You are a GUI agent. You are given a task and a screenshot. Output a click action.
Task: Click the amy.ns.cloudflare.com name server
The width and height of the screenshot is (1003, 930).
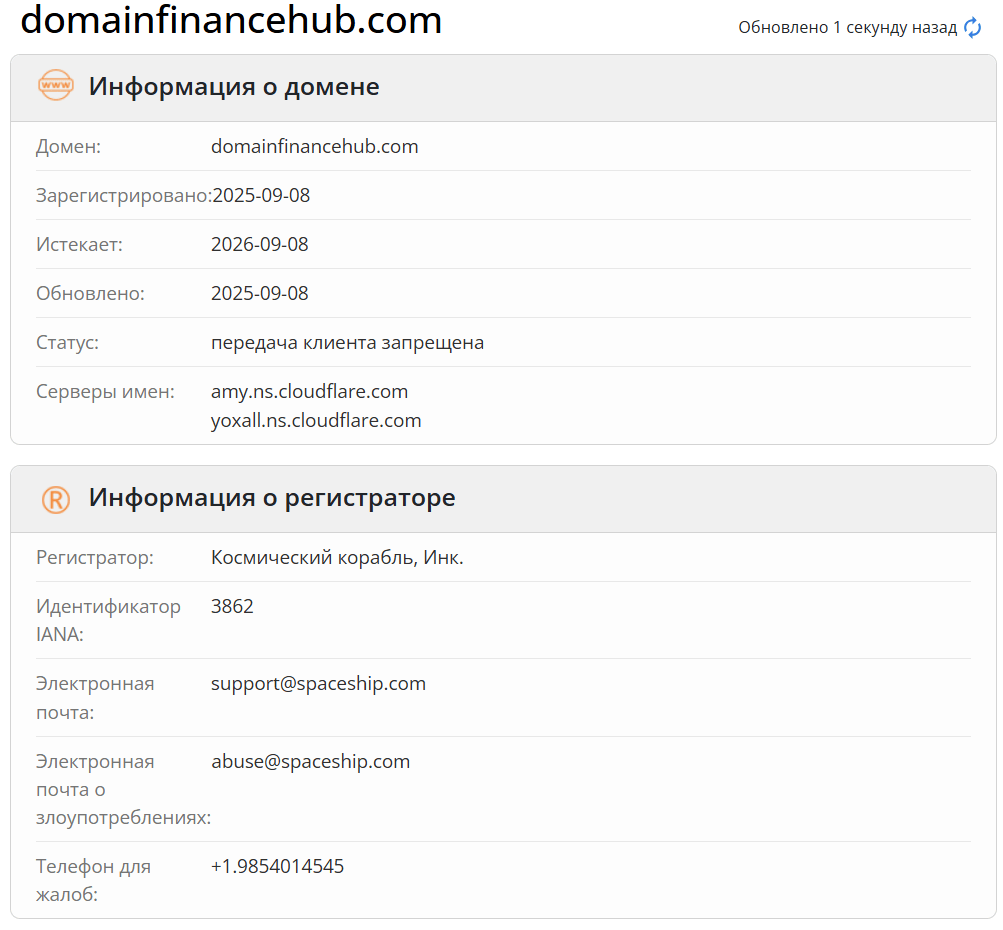pyautogui.click(x=309, y=391)
